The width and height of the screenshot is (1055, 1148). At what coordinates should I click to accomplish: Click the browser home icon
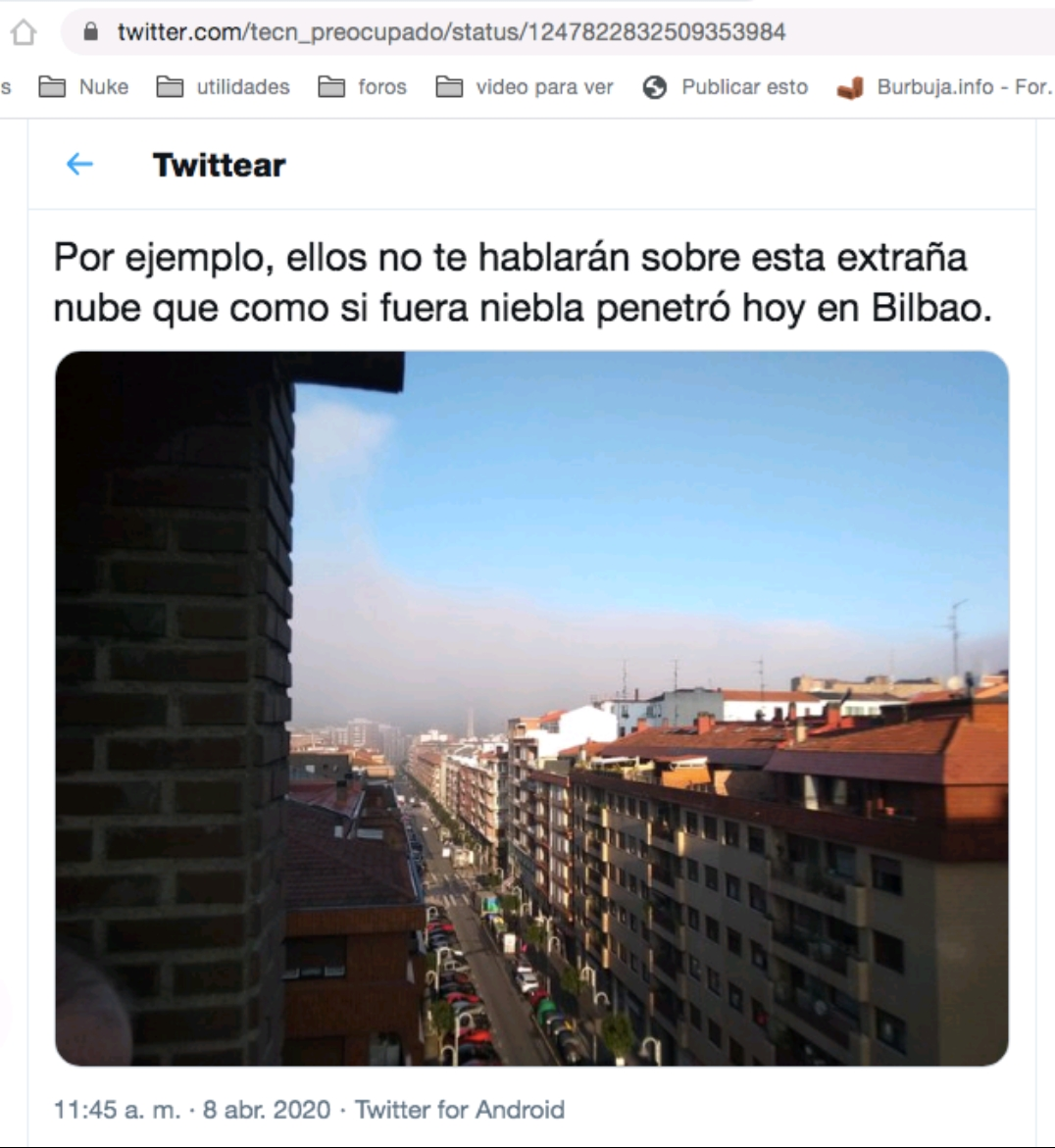(x=24, y=32)
